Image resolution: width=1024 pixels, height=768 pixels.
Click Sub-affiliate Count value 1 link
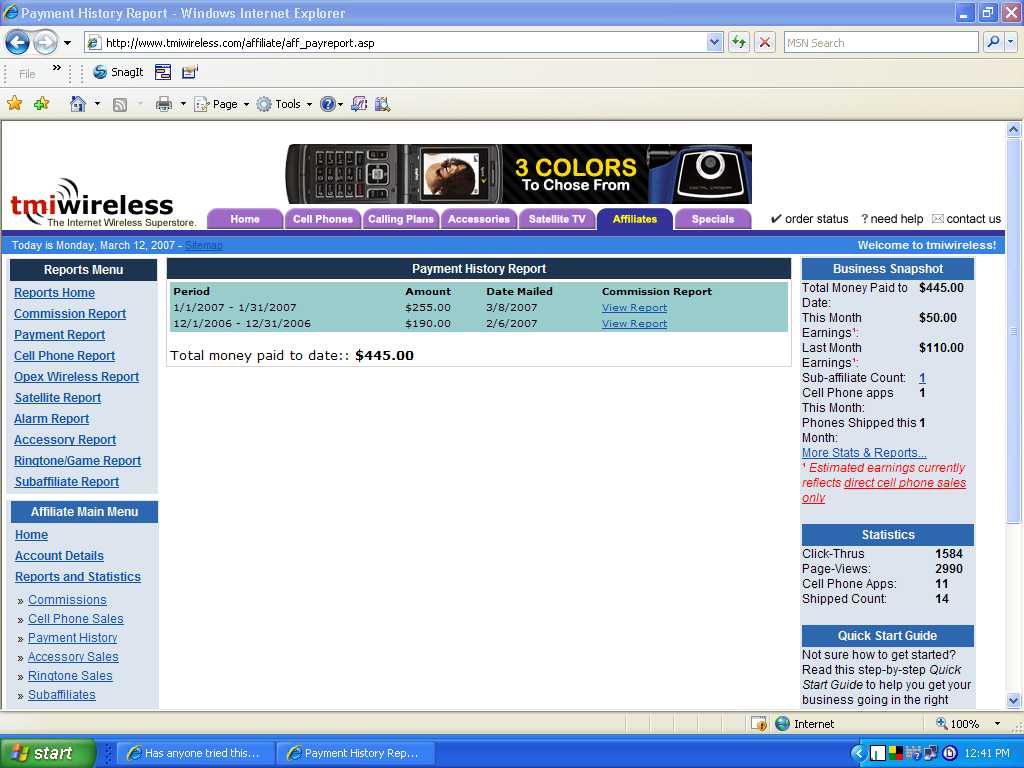point(922,377)
